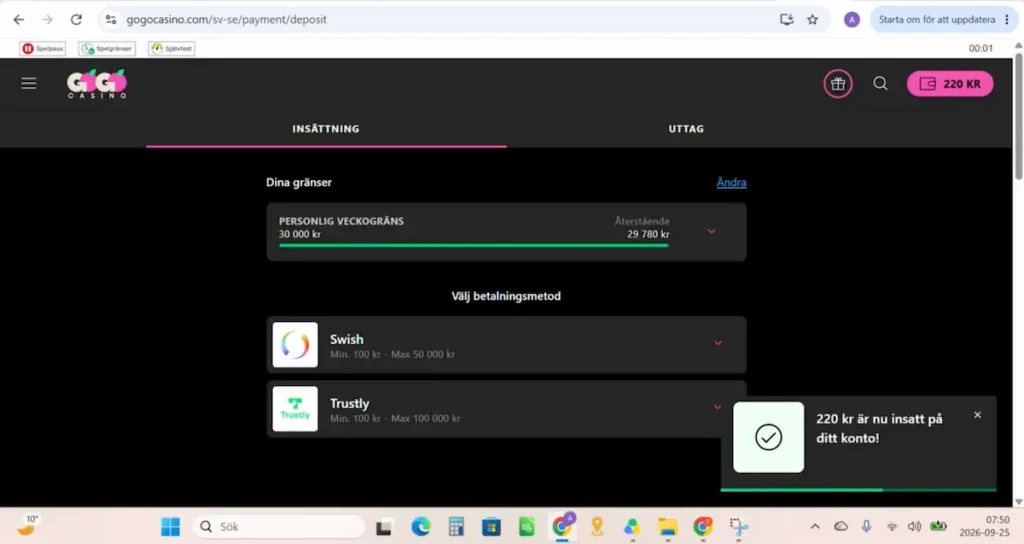Bookmark this page with the star
The height and width of the screenshot is (544, 1024).
click(812, 20)
